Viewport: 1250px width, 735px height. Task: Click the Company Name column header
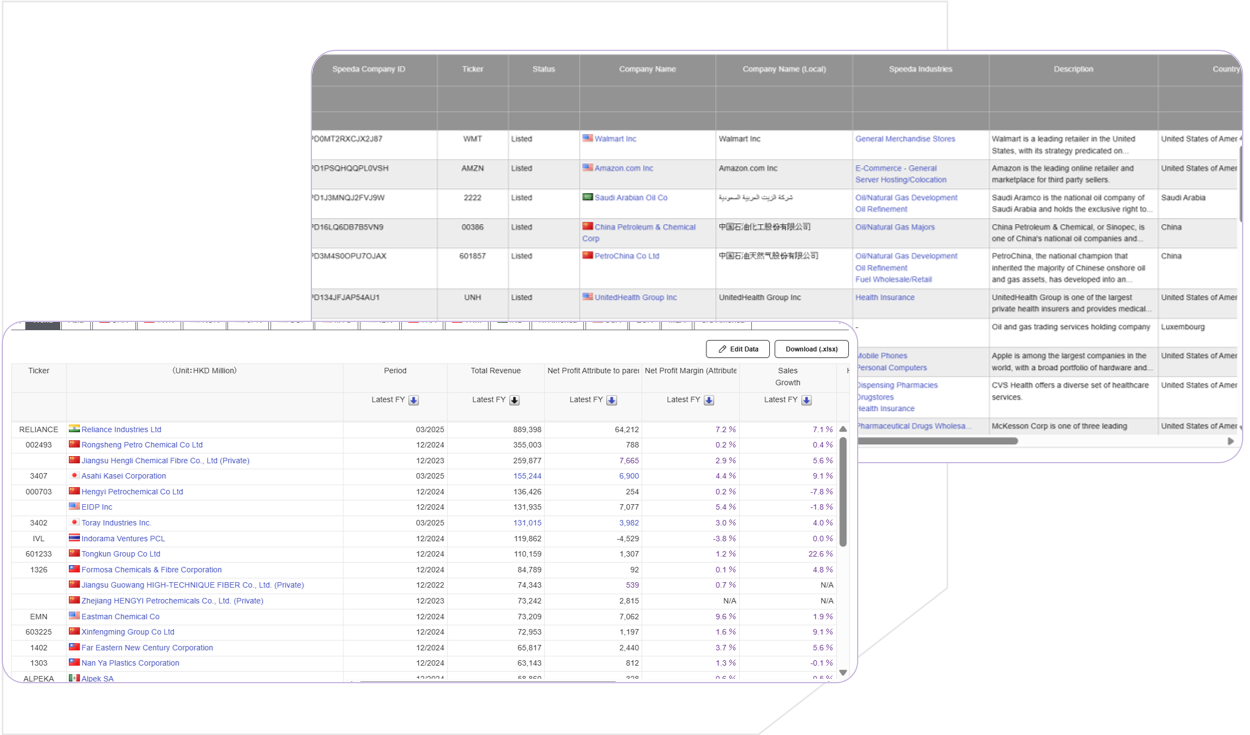click(647, 69)
